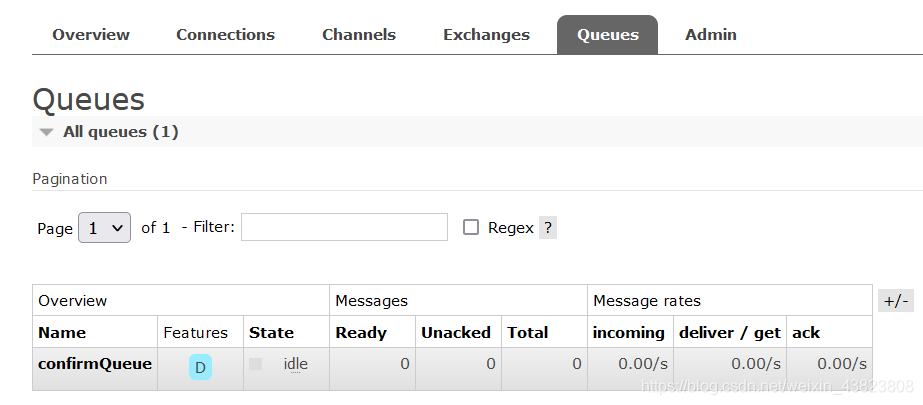
Task: Sort by incoming rate column
Action: tap(629, 332)
